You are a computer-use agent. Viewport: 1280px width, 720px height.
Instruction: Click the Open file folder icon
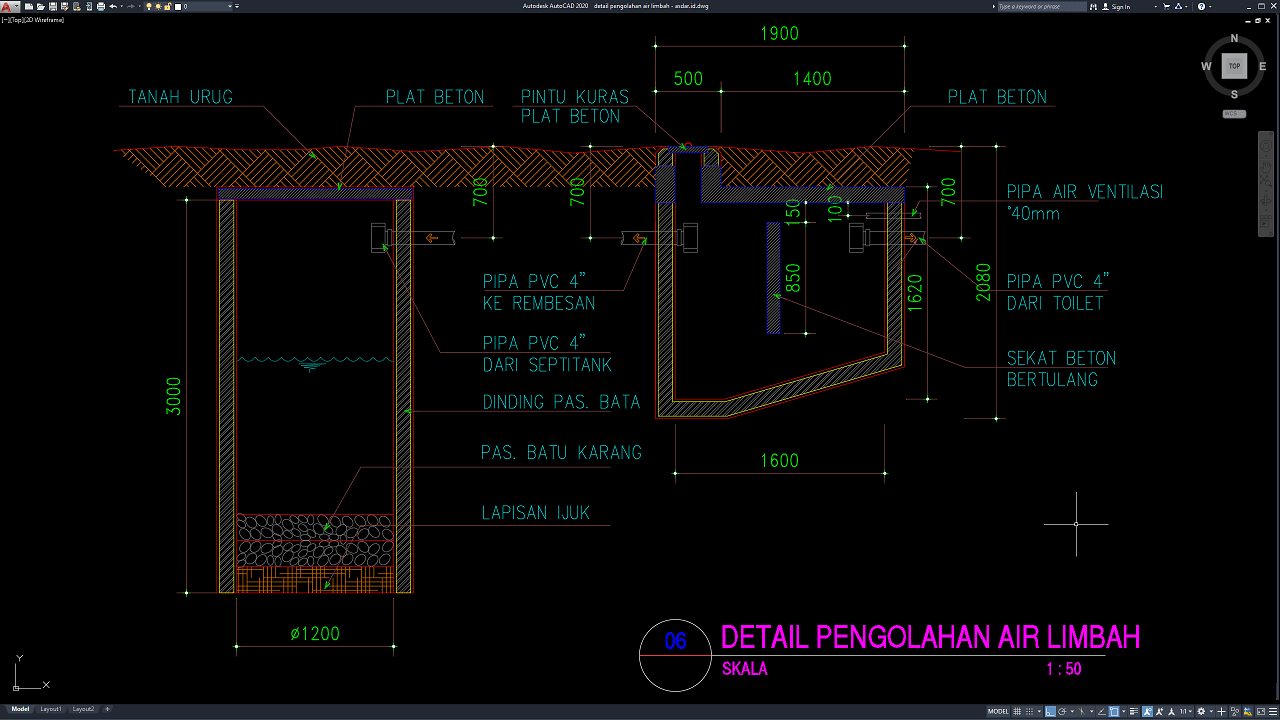(x=41, y=6)
